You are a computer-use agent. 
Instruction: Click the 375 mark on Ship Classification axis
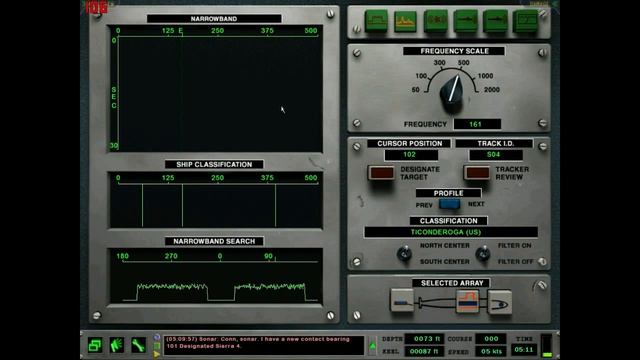pyautogui.click(x=267, y=178)
